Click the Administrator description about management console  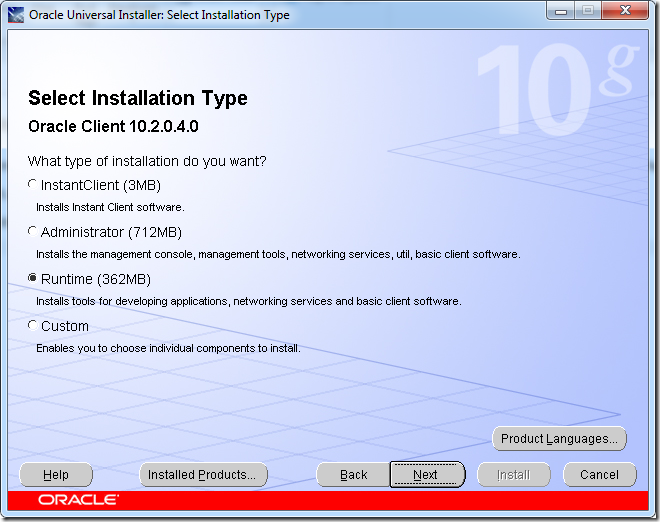point(278,254)
